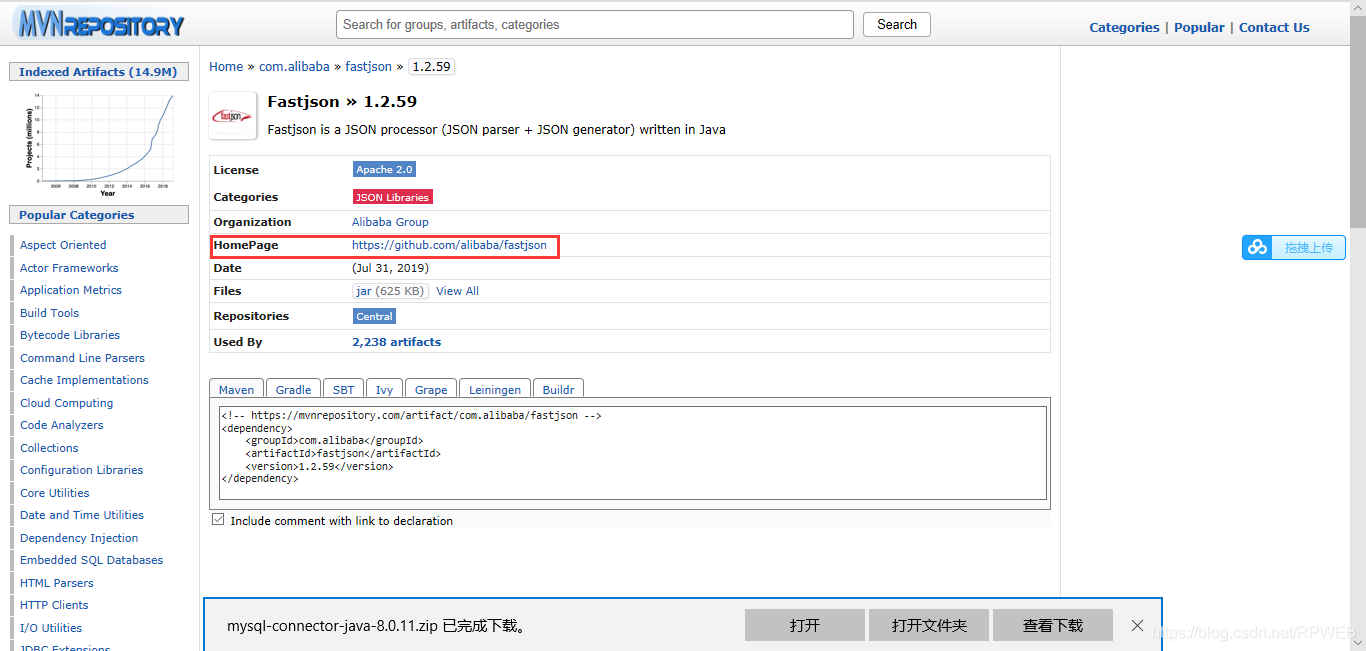Open the GitHub fastjson homepage link
This screenshot has width=1366, height=651.
(x=449, y=245)
